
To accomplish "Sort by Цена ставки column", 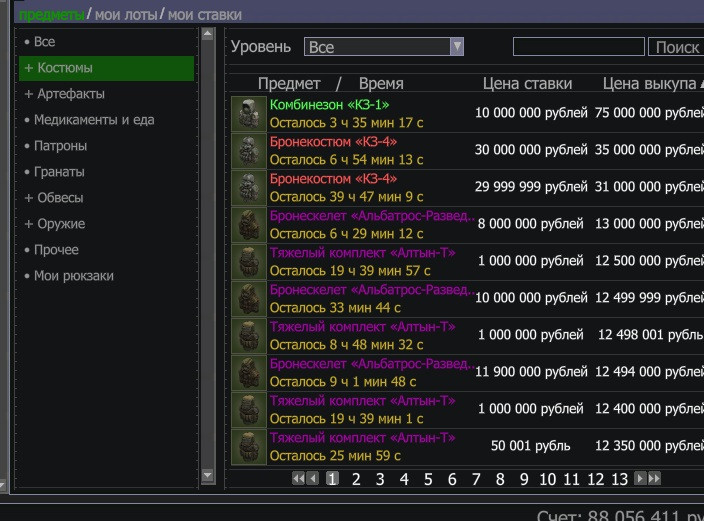I will [x=528, y=84].
